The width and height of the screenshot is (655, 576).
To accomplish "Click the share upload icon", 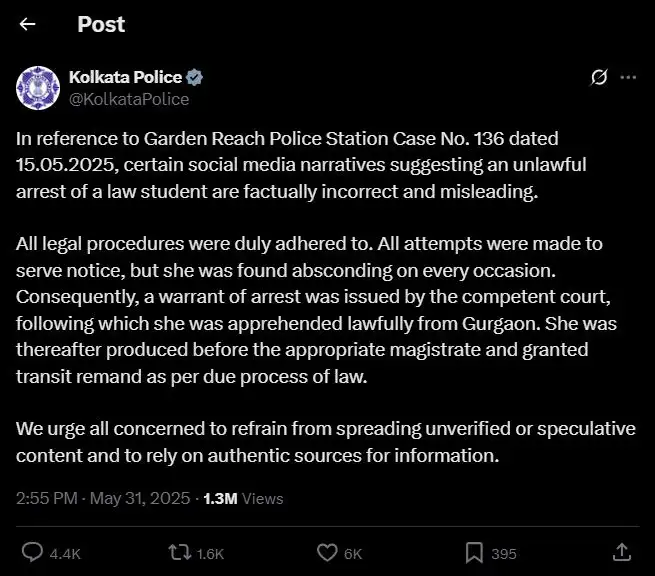I will point(621,552).
